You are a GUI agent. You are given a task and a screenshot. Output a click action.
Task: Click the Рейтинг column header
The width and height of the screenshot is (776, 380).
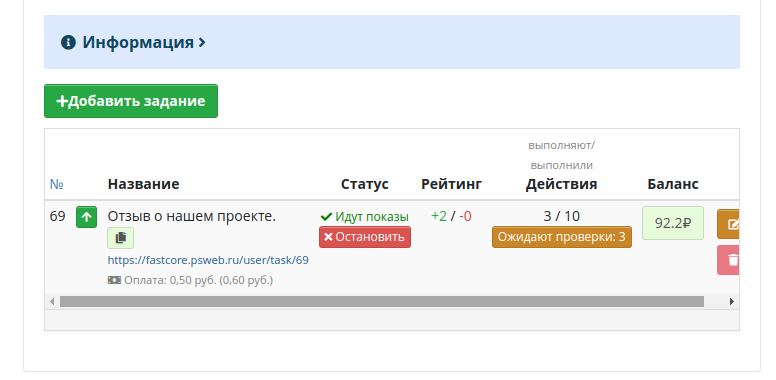[x=451, y=184]
